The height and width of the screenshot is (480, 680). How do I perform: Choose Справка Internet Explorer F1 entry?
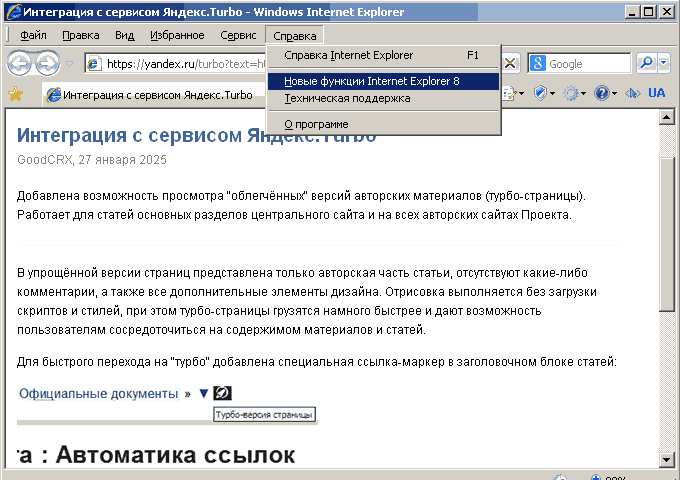click(383, 55)
